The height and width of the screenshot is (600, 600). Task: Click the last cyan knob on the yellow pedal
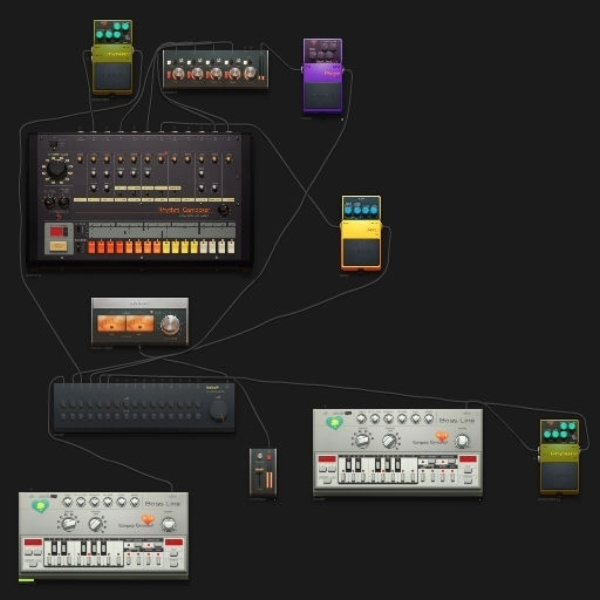374,209
